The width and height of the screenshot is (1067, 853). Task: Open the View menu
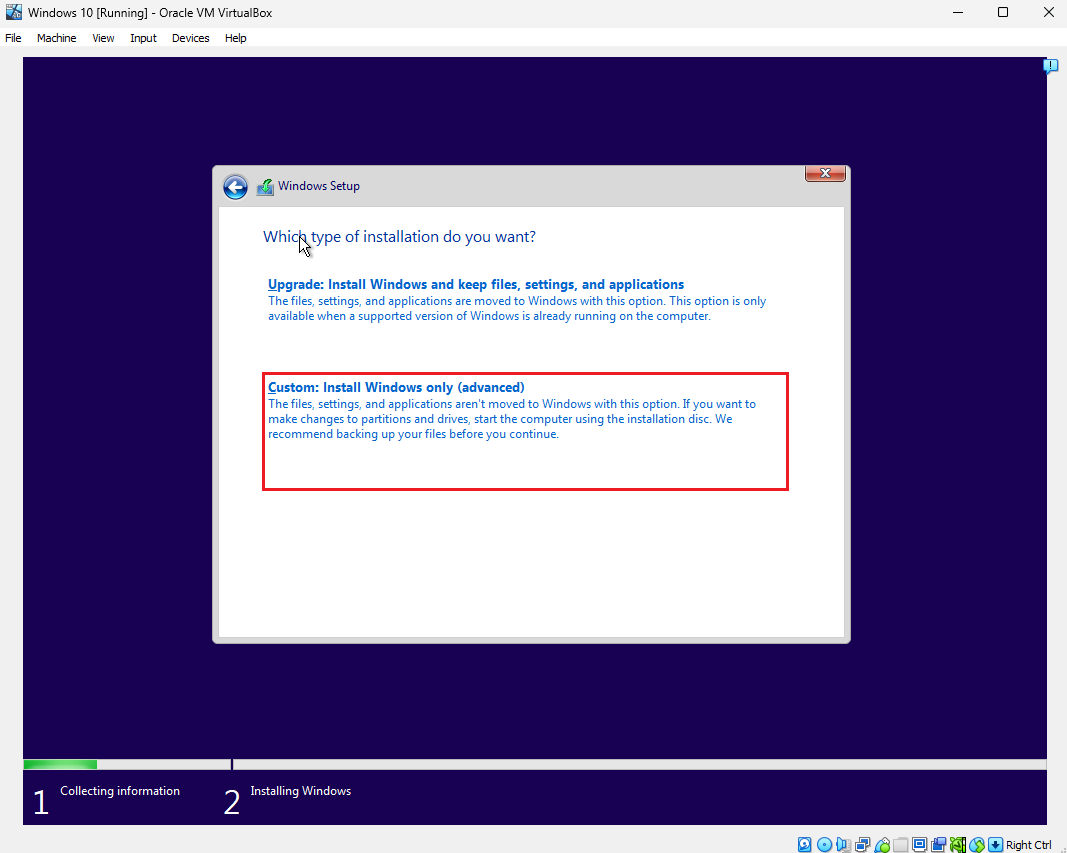tap(103, 38)
